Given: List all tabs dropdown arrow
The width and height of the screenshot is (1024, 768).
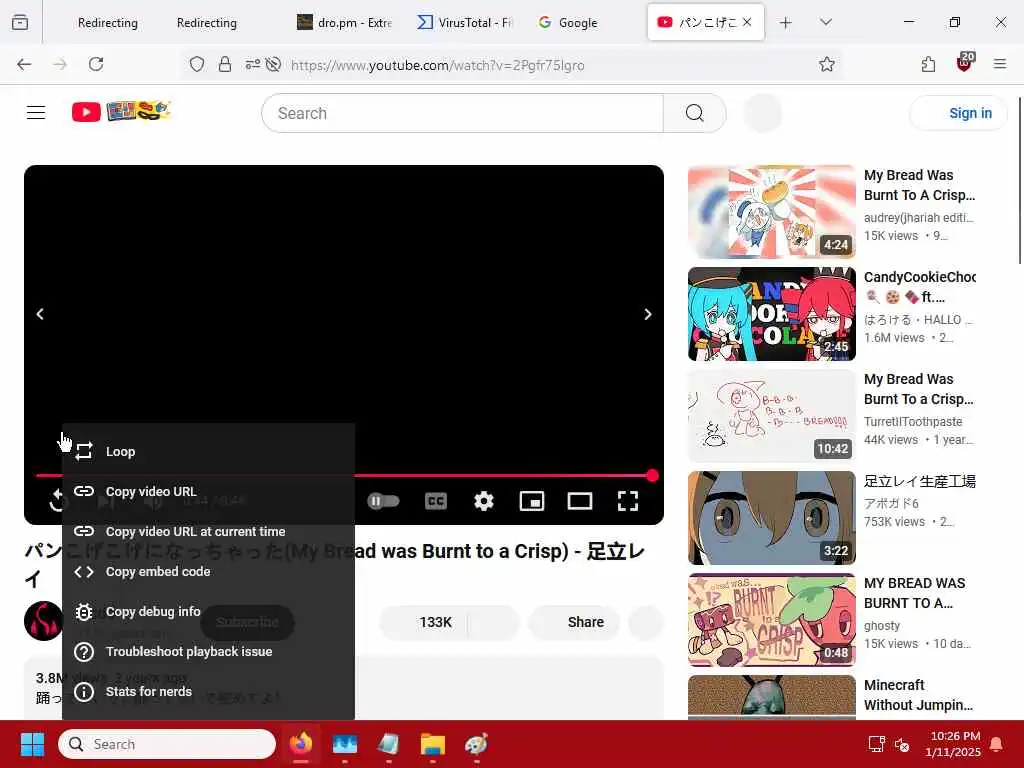Looking at the screenshot, I should [x=825, y=22].
